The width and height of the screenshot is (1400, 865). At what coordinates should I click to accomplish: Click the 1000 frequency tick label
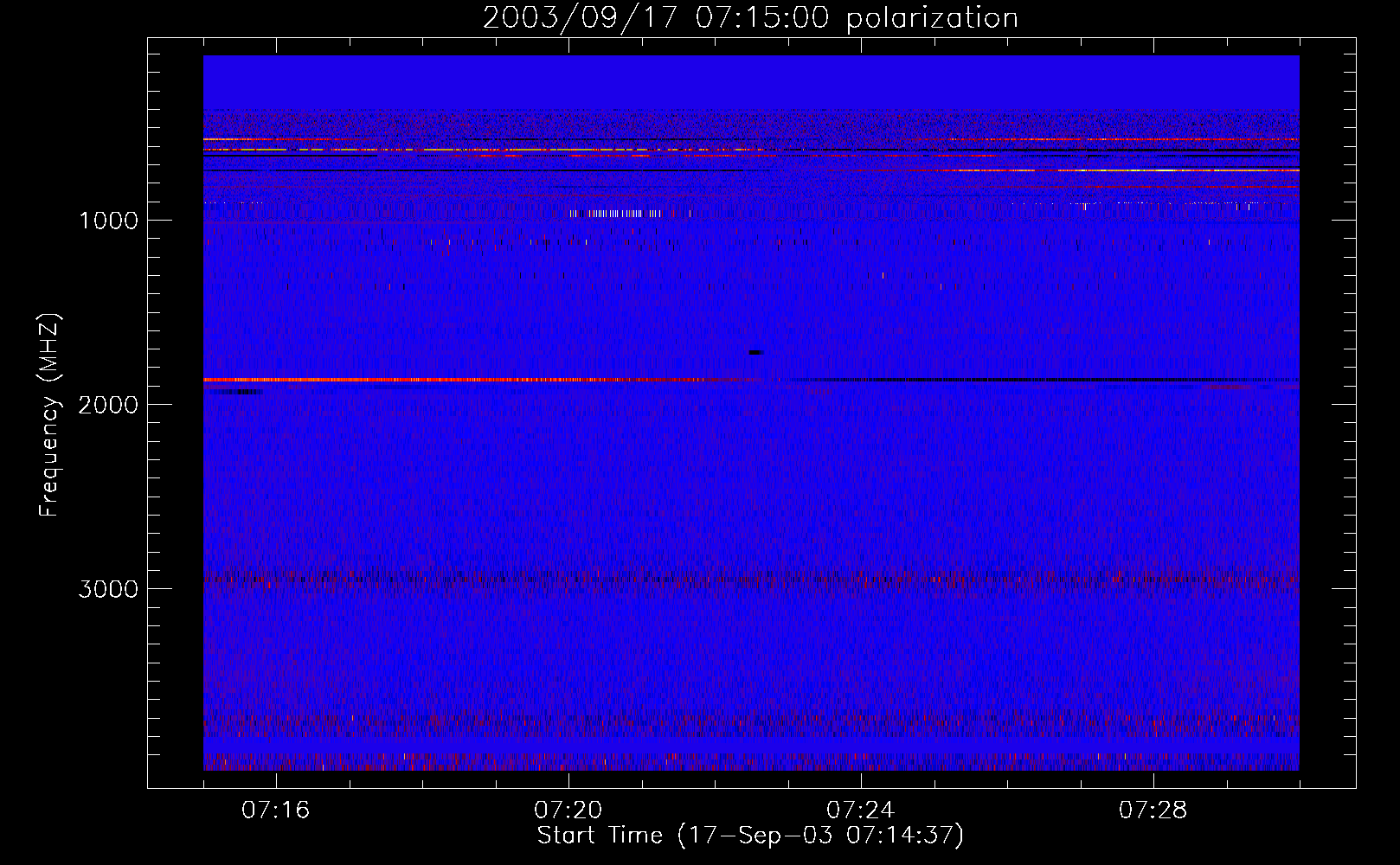(108, 221)
